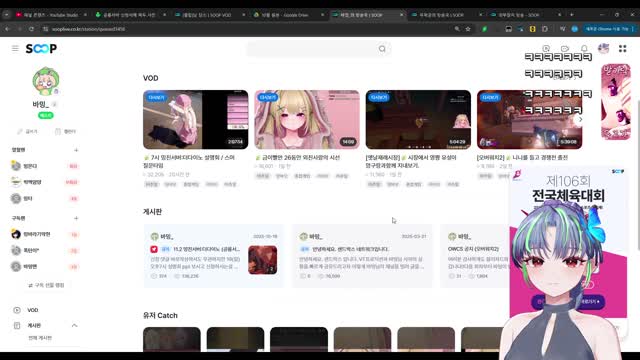
Task: Click the streamer's green character avatar
Action: [x=46, y=81]
